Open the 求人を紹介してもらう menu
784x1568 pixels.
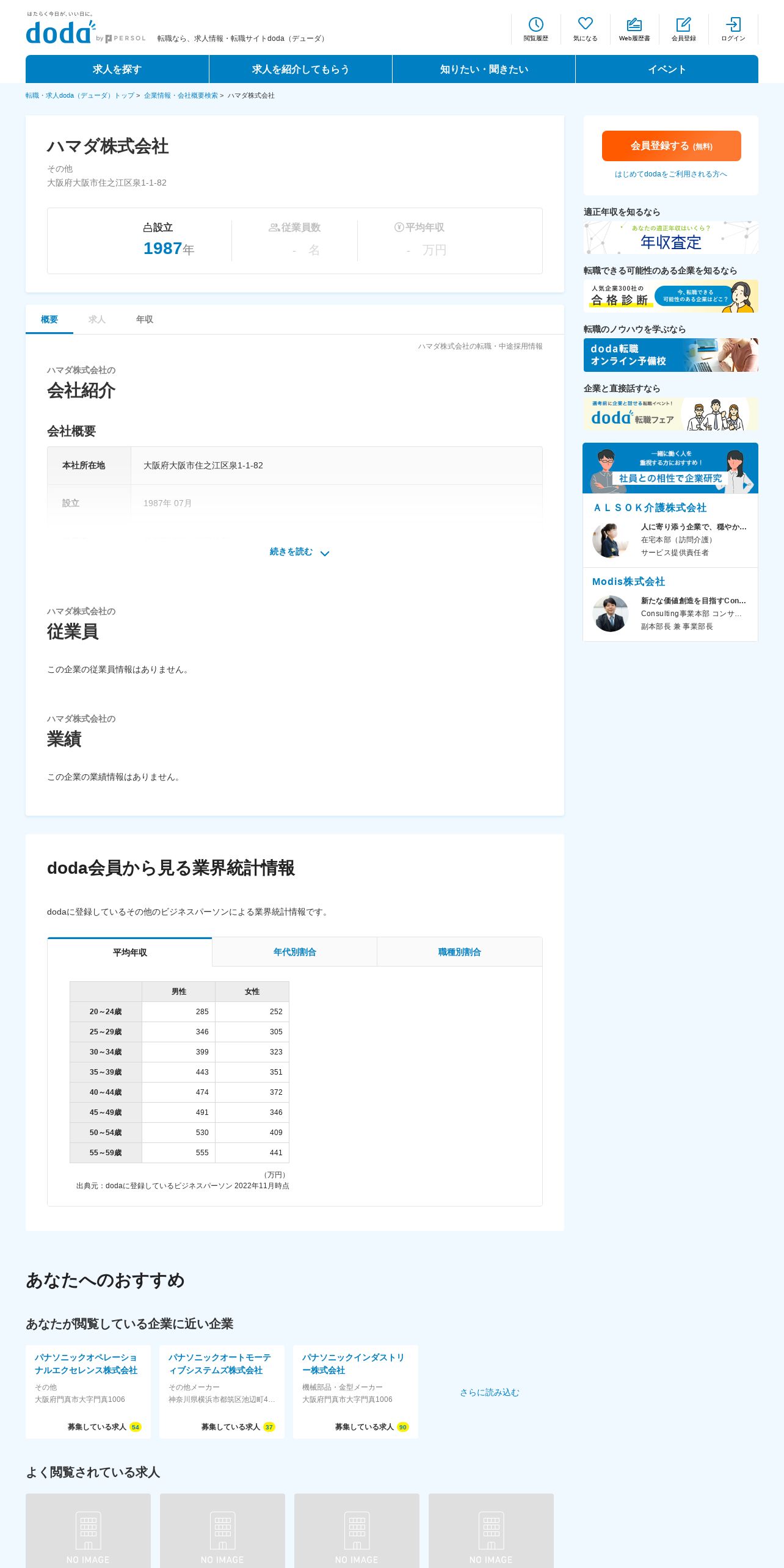coord(300,69)
